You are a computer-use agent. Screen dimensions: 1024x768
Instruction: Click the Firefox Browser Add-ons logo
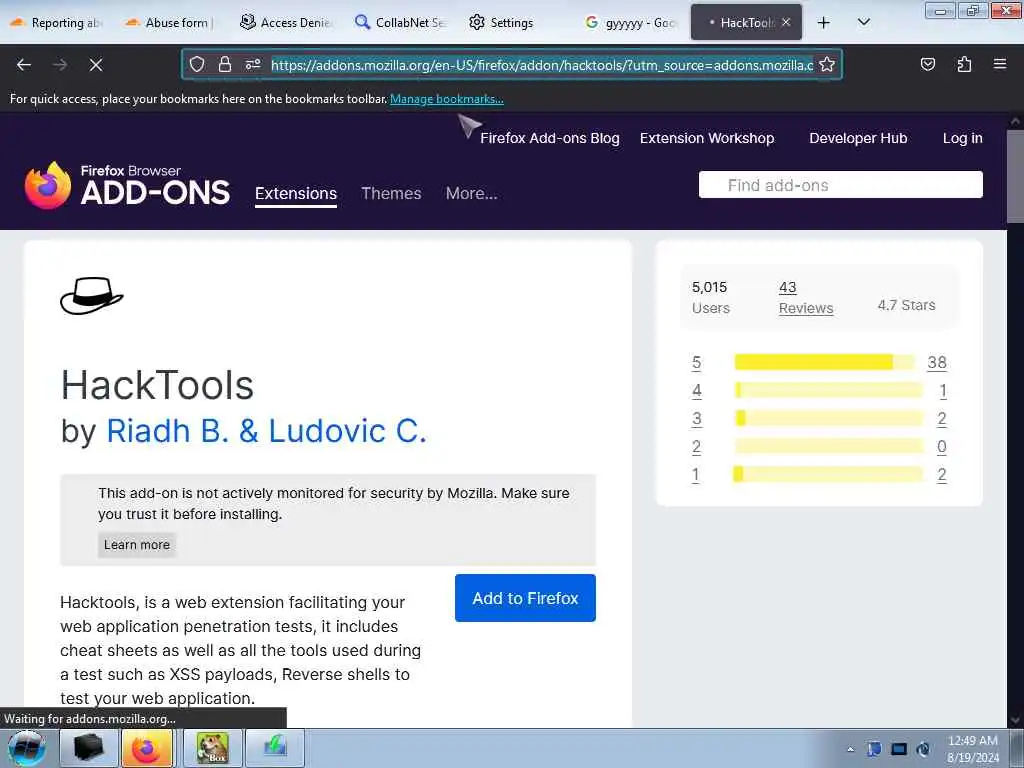(x=127, y=185)
